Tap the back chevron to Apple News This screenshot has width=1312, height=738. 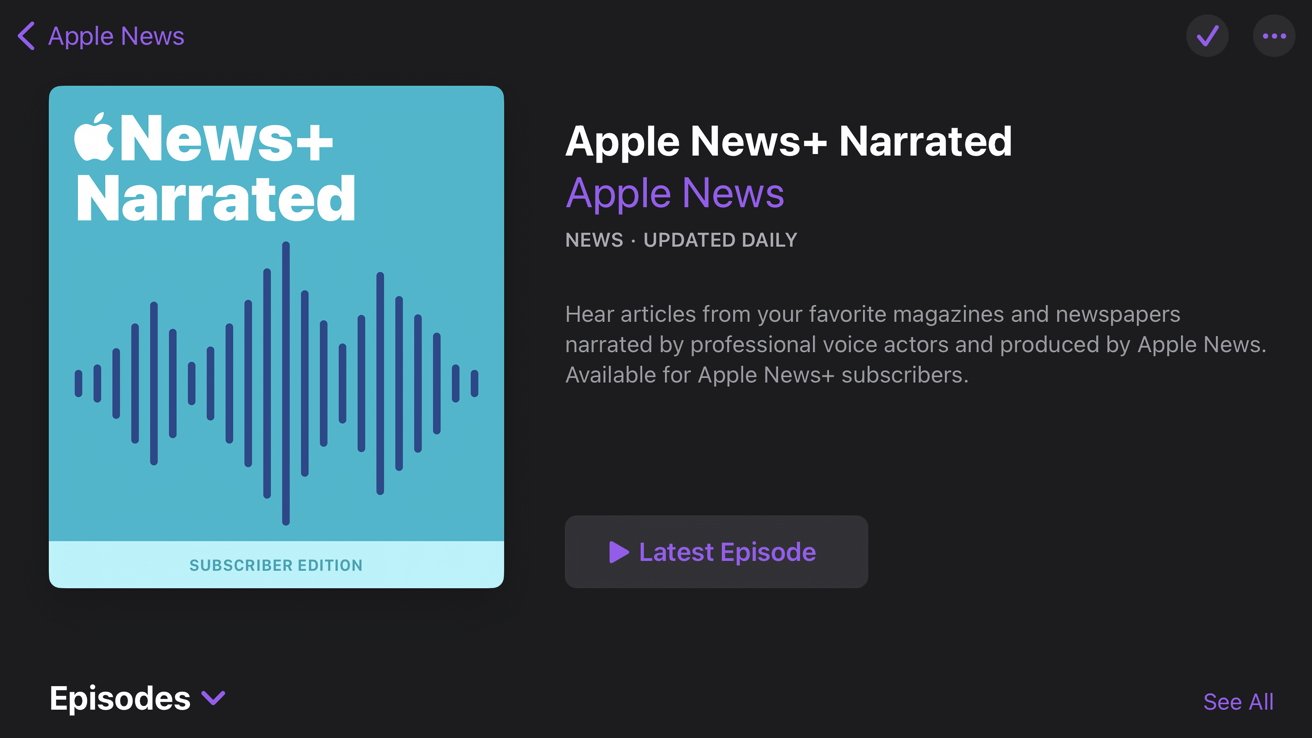(25, 35)
